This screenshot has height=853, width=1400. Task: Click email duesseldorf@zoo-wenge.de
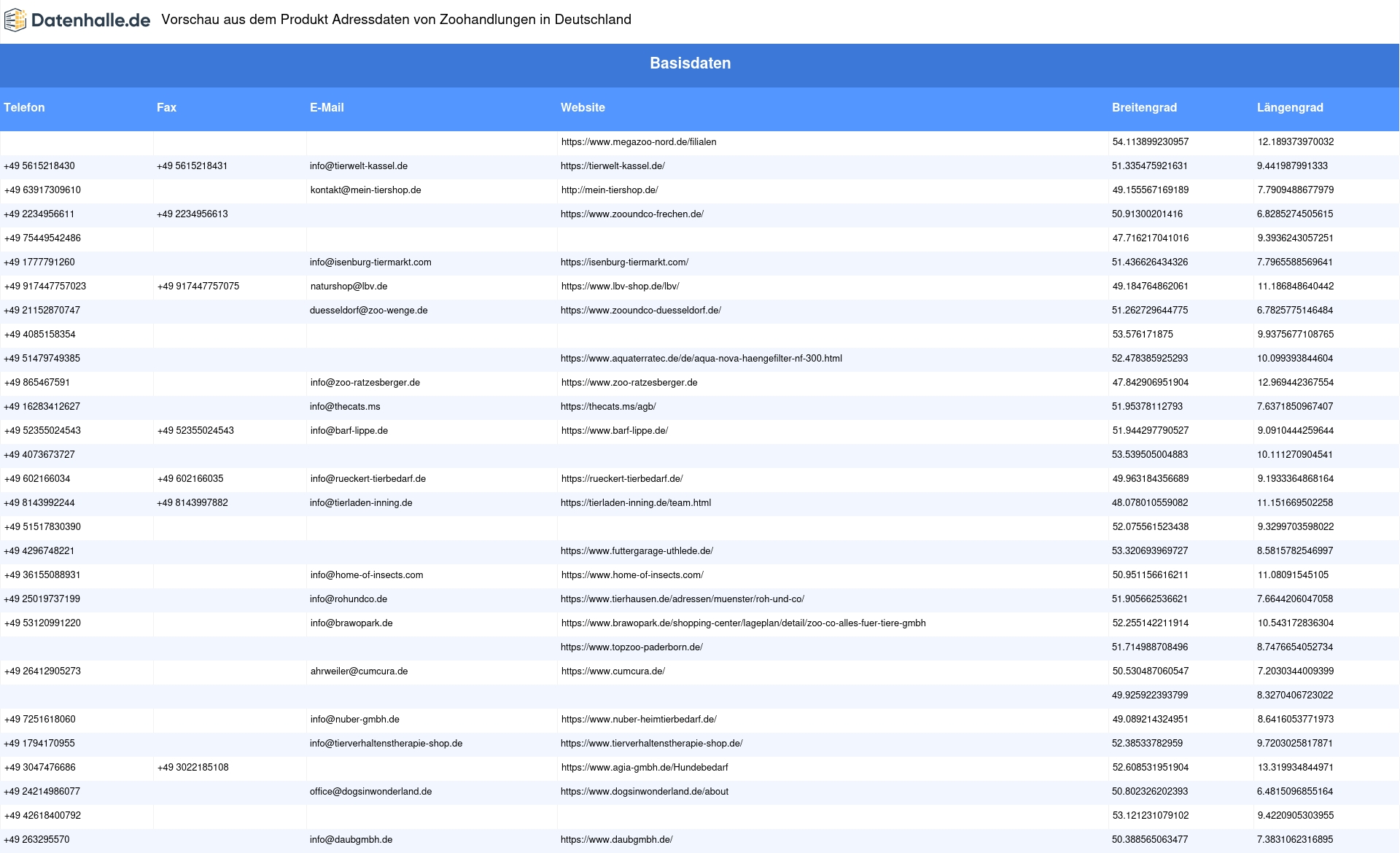pyautogui.click(x=369, y=311)
